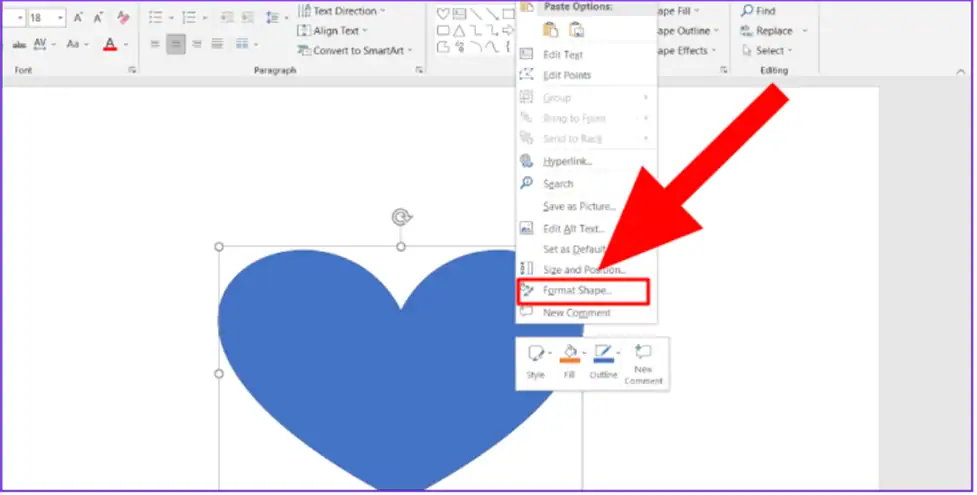Choose Size and Position from context menu
Viewport: 977px width, 495px height.
[586, 270]
